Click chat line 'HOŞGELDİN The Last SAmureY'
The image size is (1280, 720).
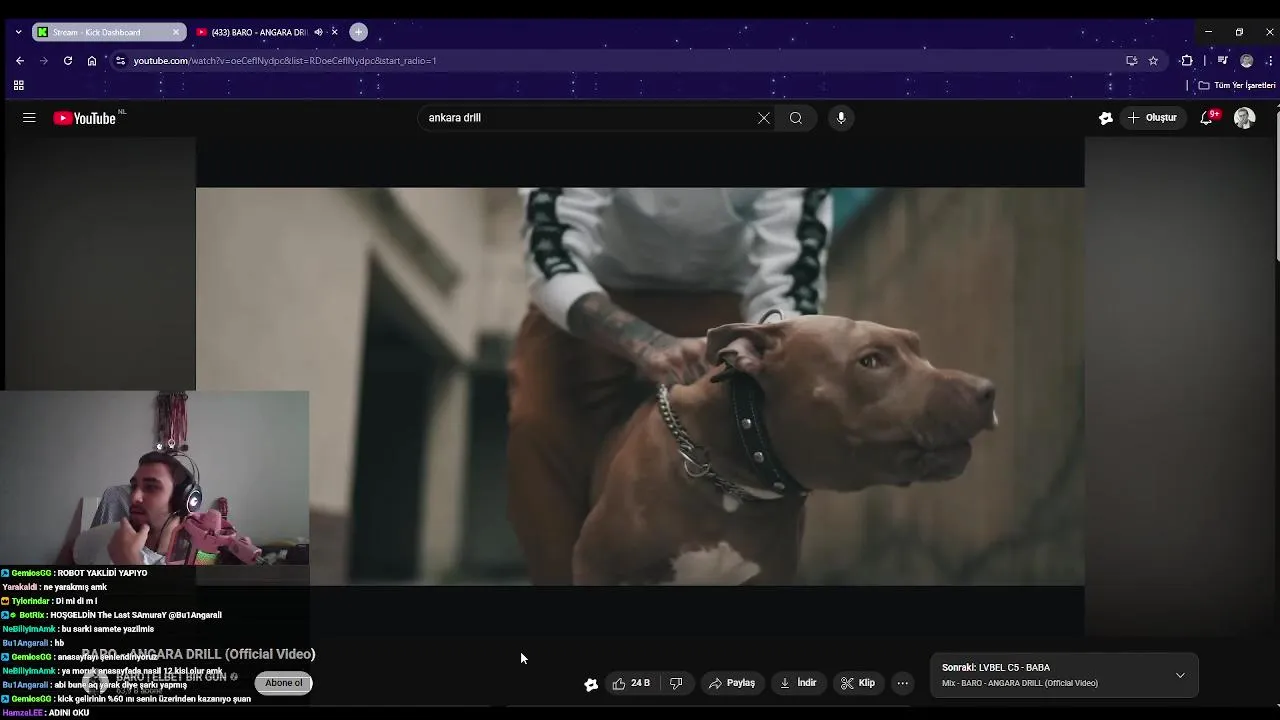click(x=136, y=615)
